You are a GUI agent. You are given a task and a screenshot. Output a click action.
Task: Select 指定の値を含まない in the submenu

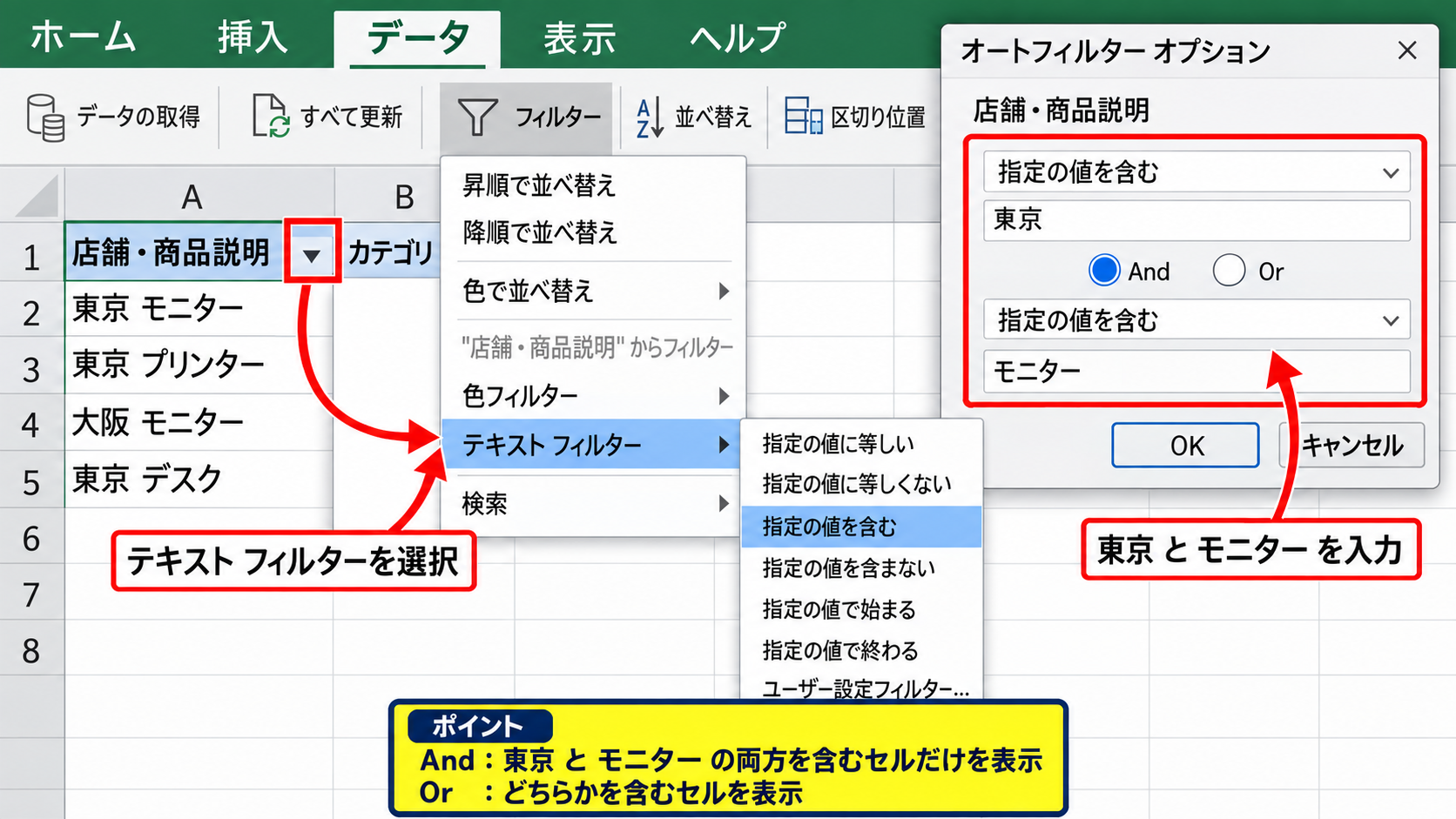point(861,568)
